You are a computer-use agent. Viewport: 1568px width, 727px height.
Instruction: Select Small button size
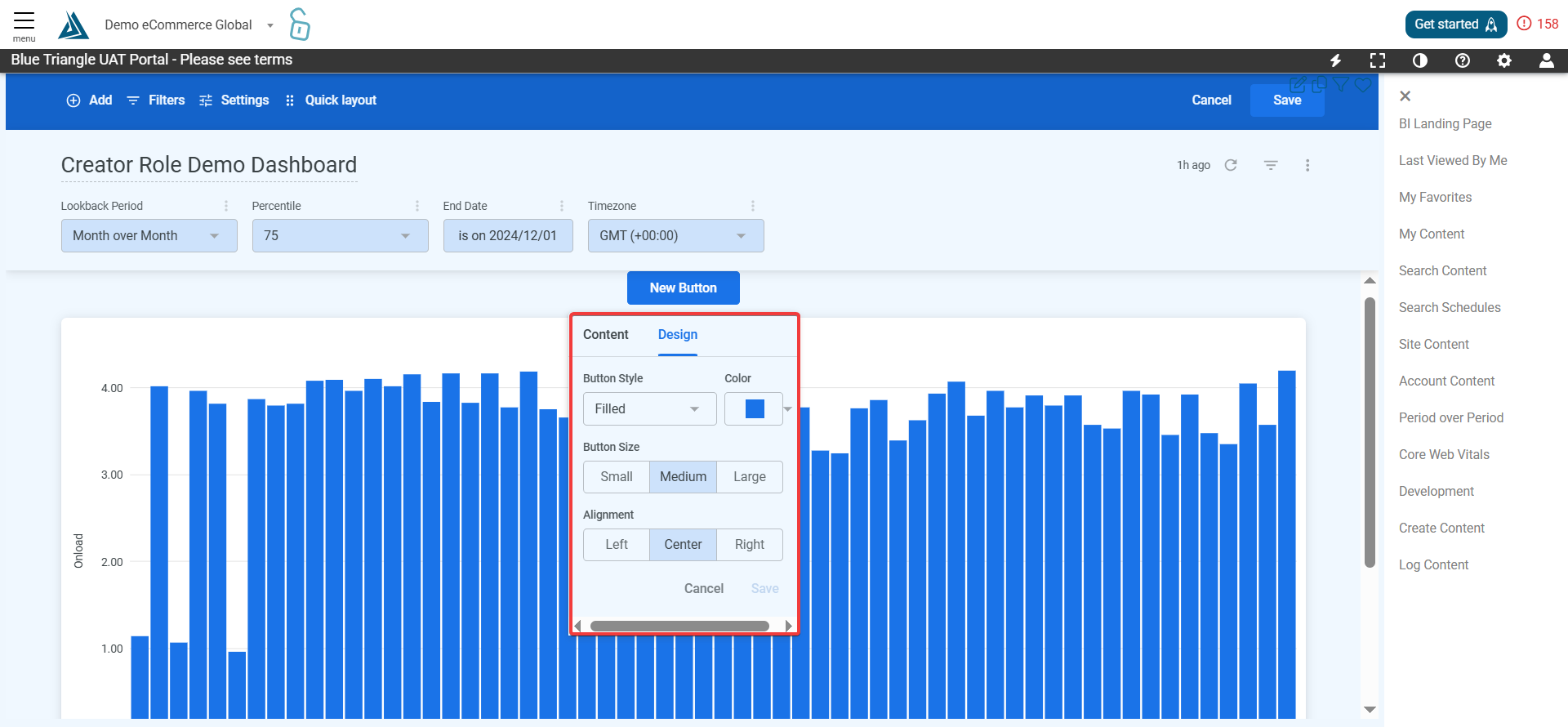point(617,477)
